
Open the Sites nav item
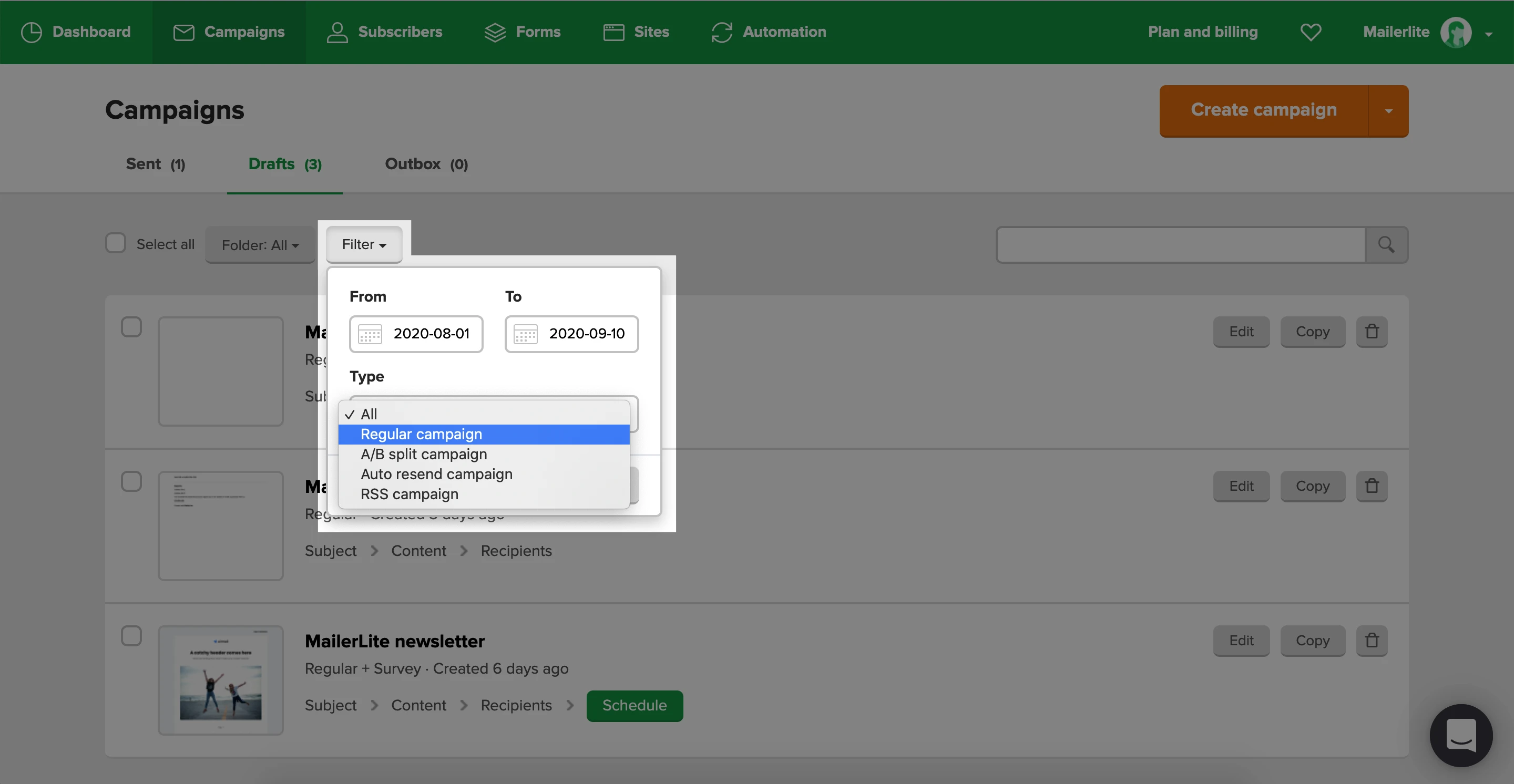click(636, 32)
